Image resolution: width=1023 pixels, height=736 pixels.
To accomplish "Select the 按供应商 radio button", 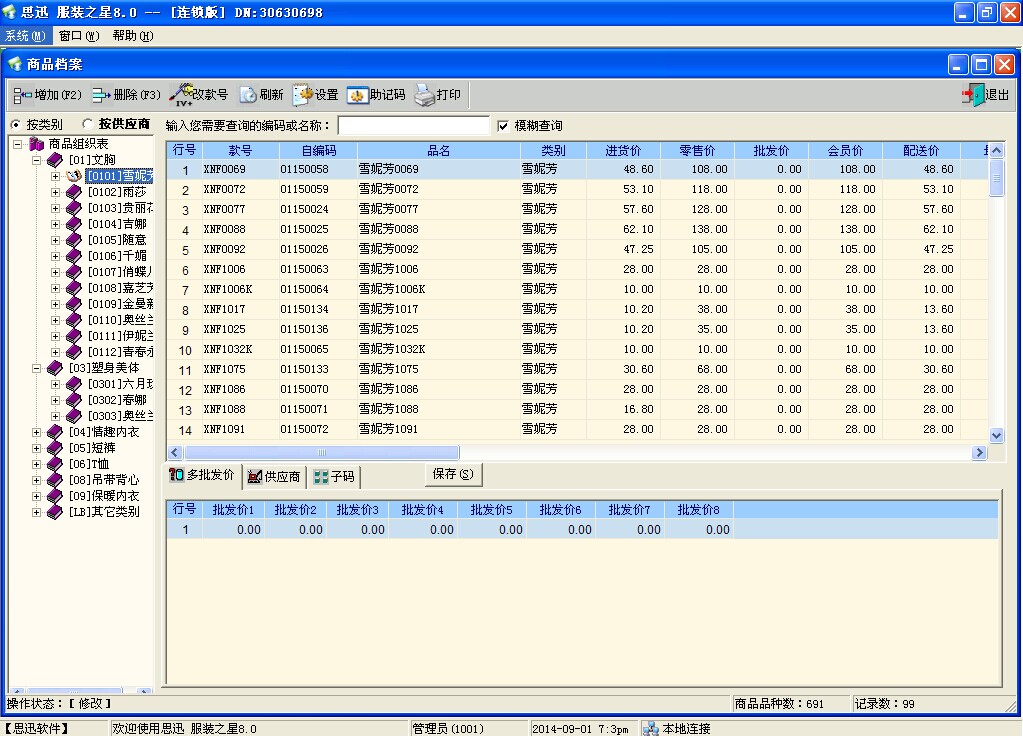I will pos(88,125).
